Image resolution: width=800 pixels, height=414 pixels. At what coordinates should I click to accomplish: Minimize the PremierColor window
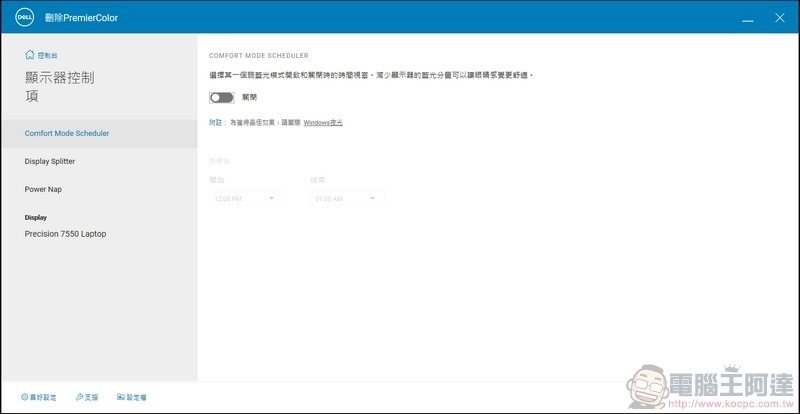click(x=747, y=18)
